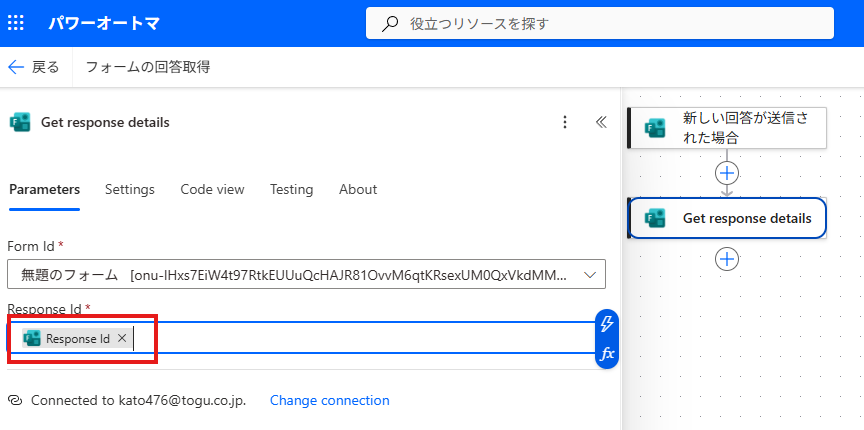Select the 新しい回答が送信された場合 trigger card
864x430 pixels.
click(x=727, y=128)
